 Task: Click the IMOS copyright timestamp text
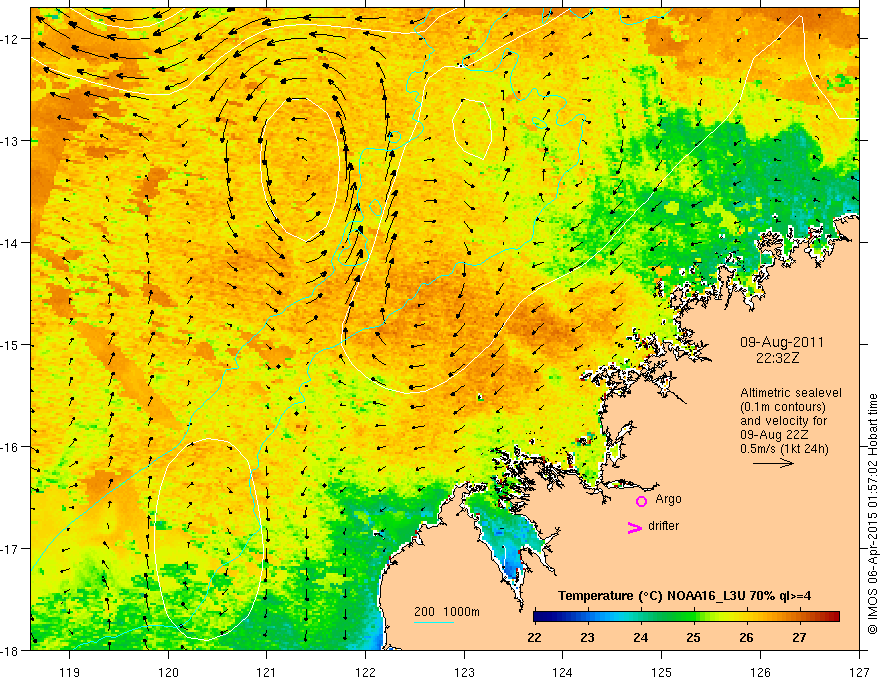872,513
